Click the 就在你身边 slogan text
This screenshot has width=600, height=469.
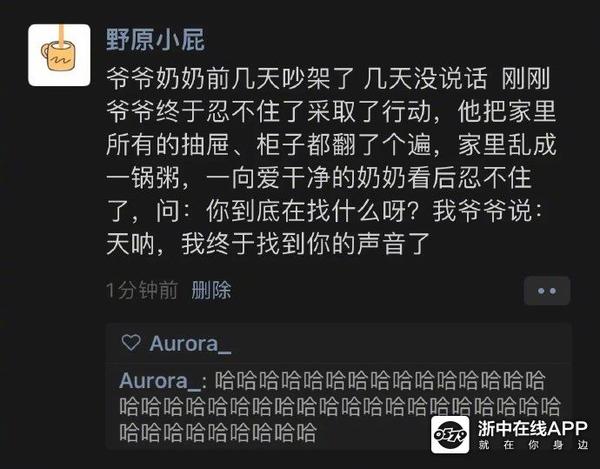pos(533,445)
